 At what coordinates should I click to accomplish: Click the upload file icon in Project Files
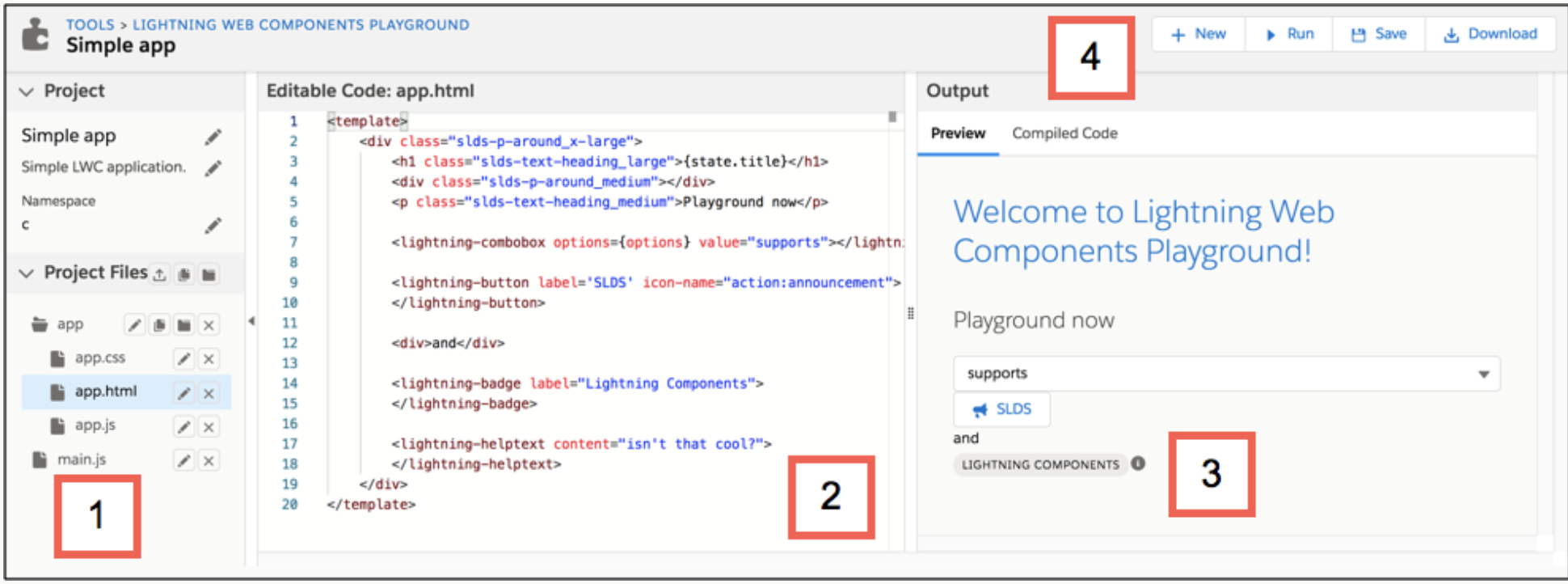160,274
